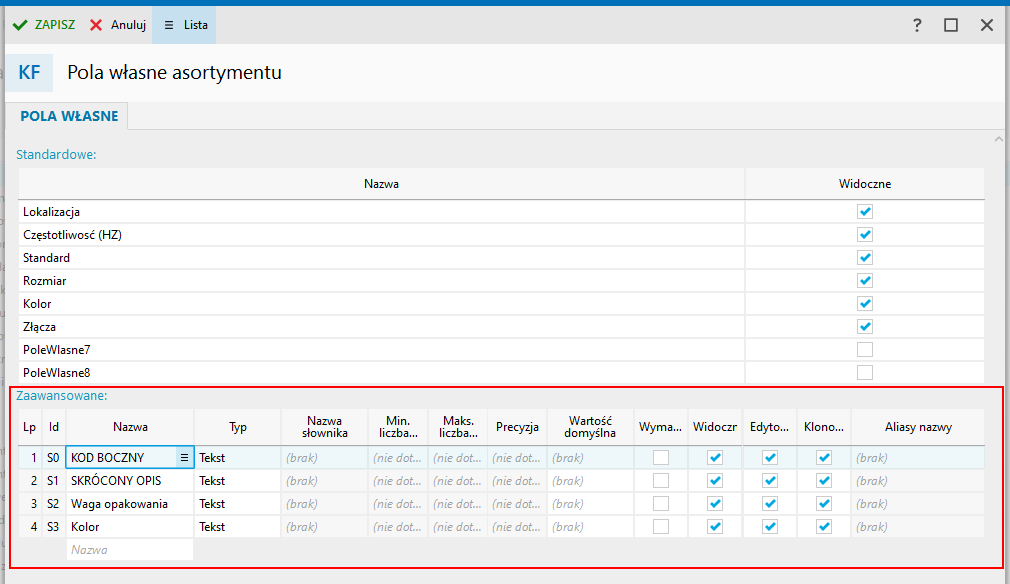Toggle Widoczne checkbox for Złącza
Viewport: 1010px width, 584px height.
tap(864, 327)
